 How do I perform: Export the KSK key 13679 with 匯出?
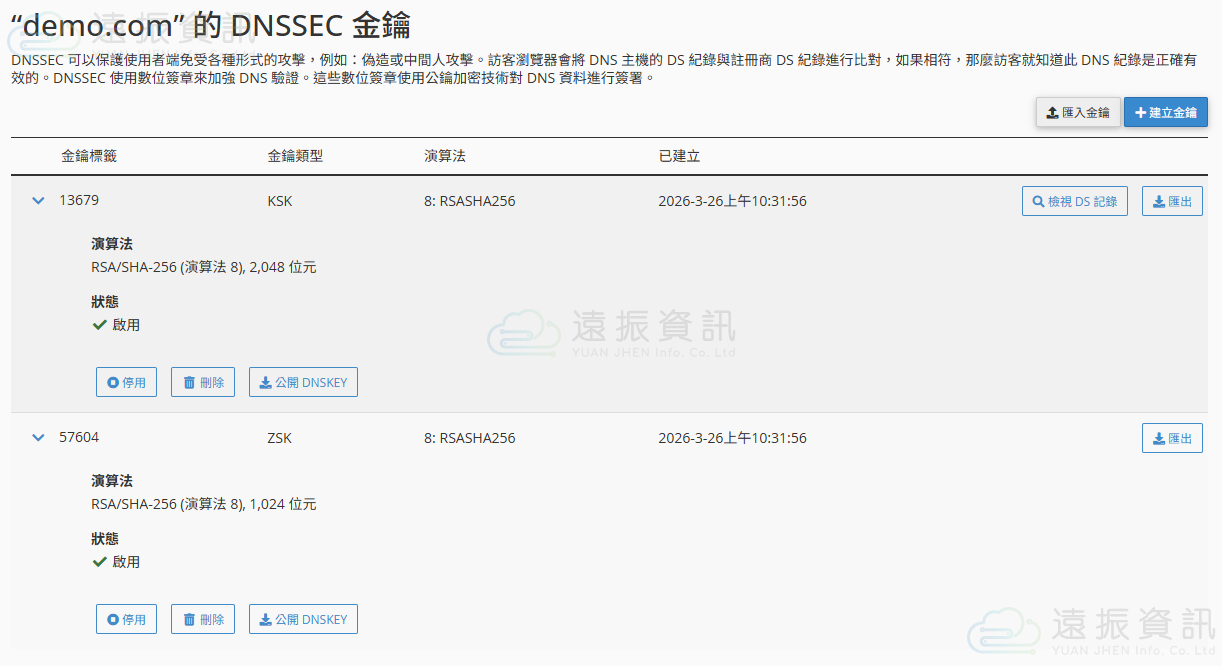tap(1172, 201)
